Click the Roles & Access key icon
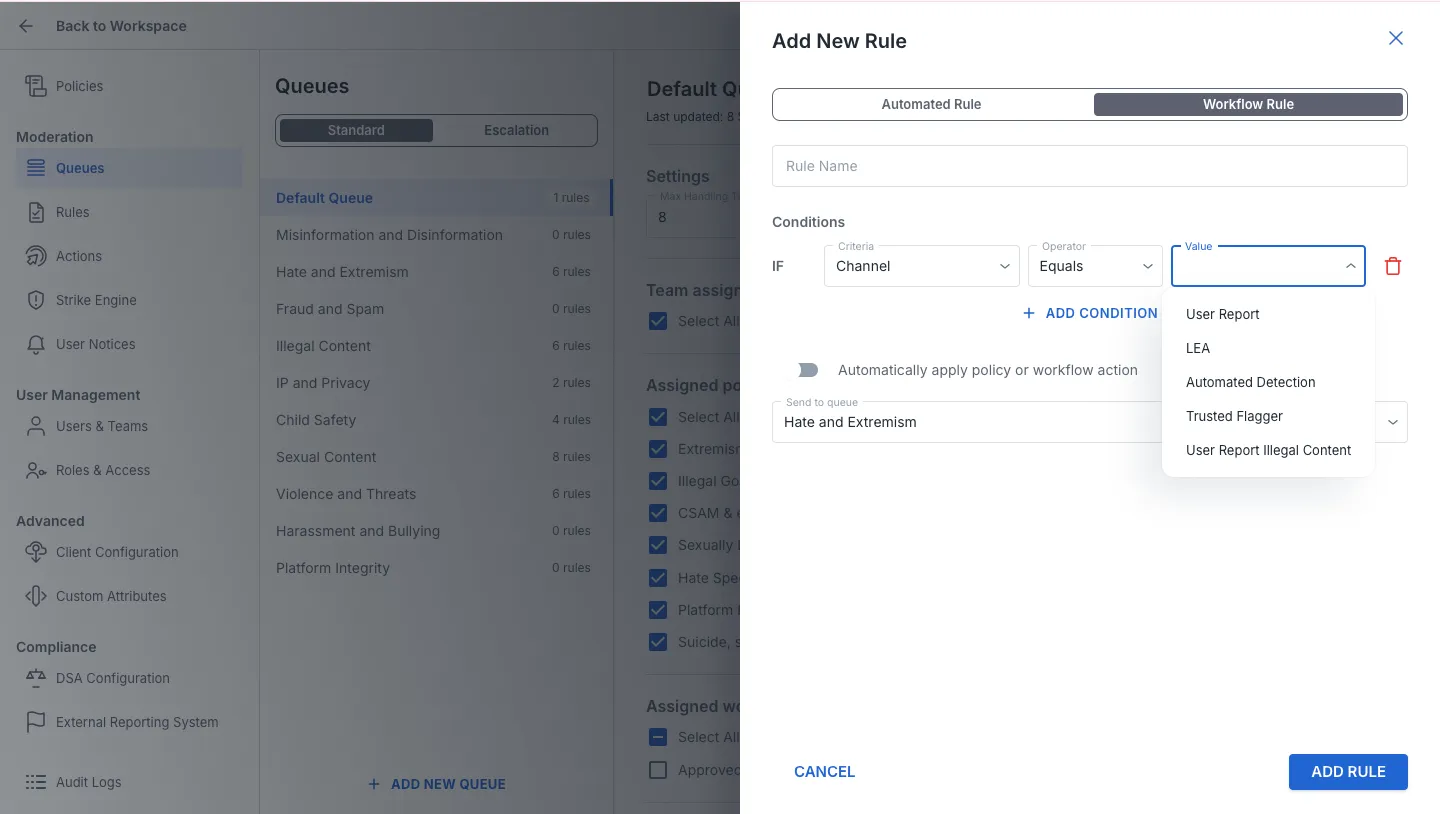The width and height of the screenshot is (1440, 814). click(36, 470)
